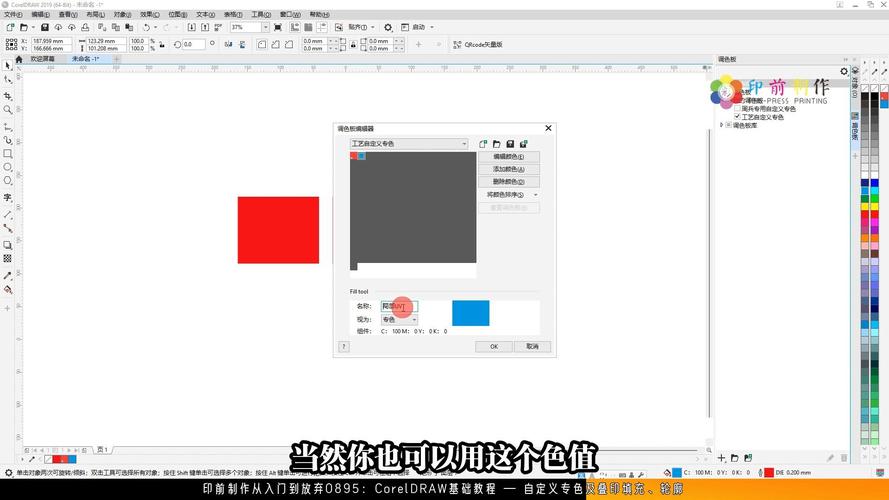Click open palette folder icon in editor
Image resolution: width=889 pixels, height=500 pixels.
pos(497,144)
